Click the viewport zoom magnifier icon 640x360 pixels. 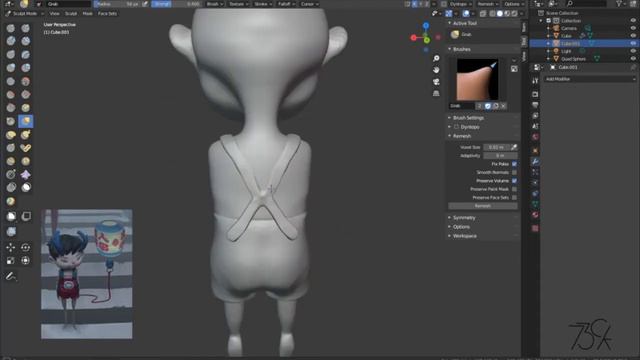click(x=436, y=58)
